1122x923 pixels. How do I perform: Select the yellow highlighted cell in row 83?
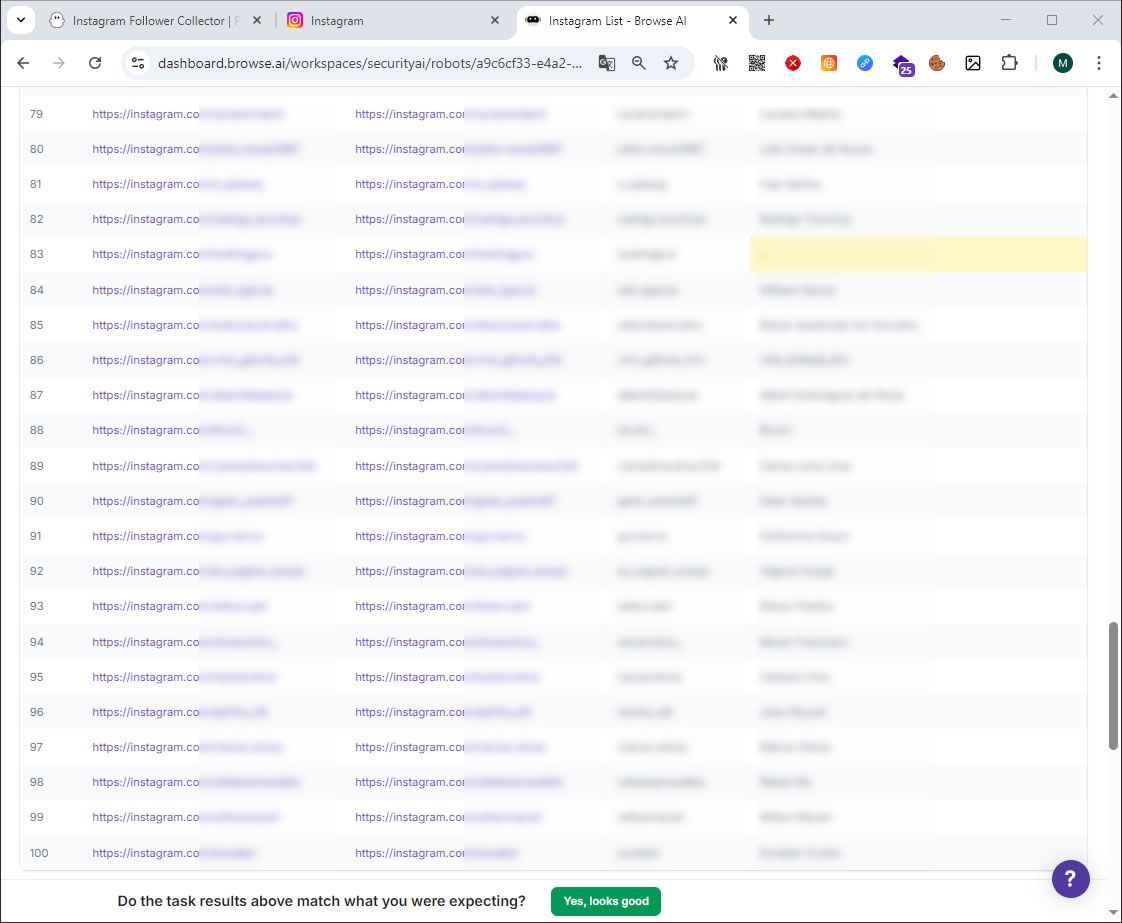[918, 254]
